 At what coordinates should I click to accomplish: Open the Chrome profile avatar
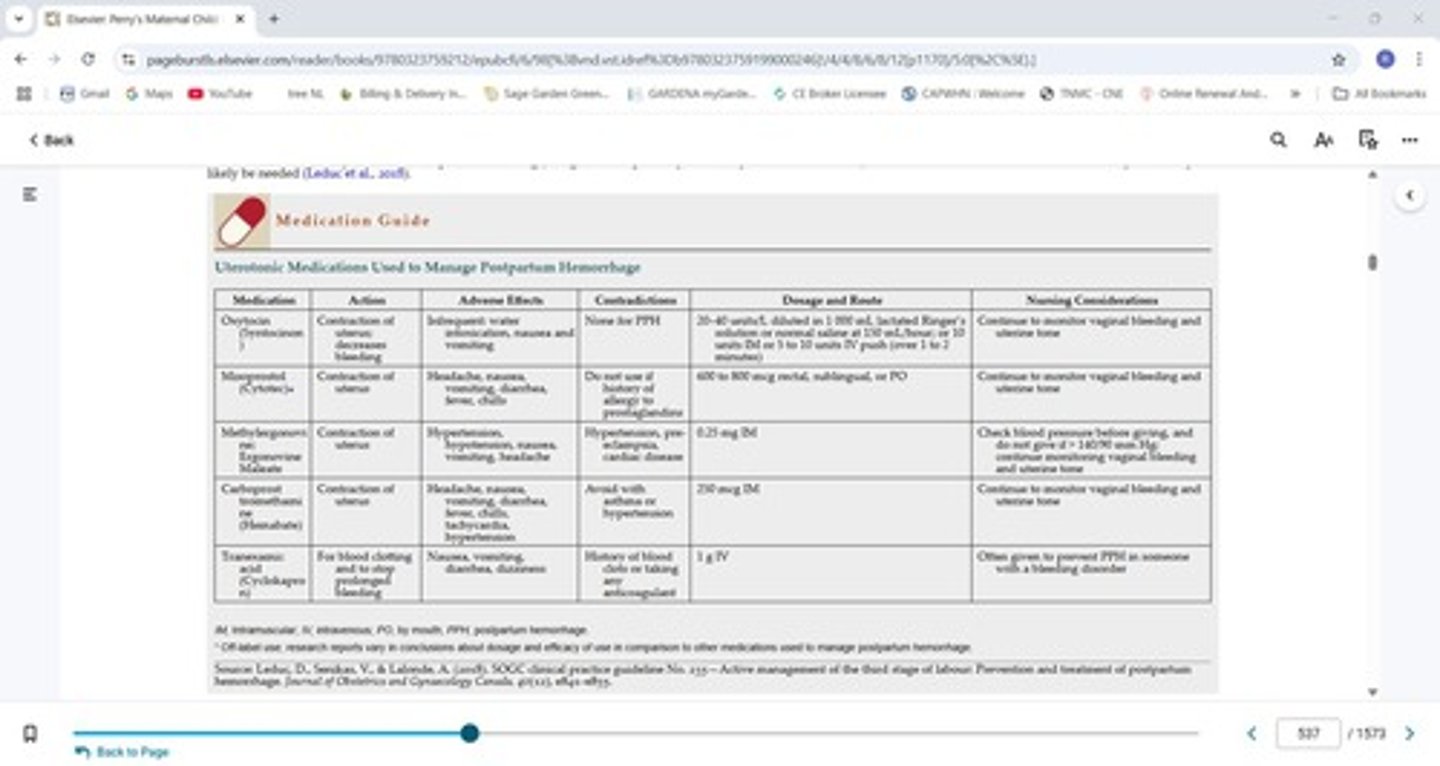tap(1385, 60)
